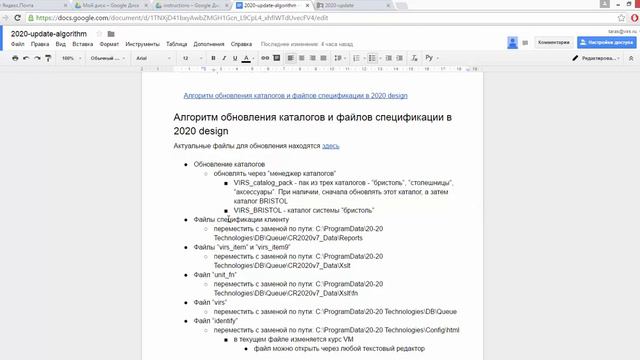Image resolution: width=640 pixels, height=360 pixels.
Task: Switch to the 'instructions' browser tab
Action: (190, 5)
